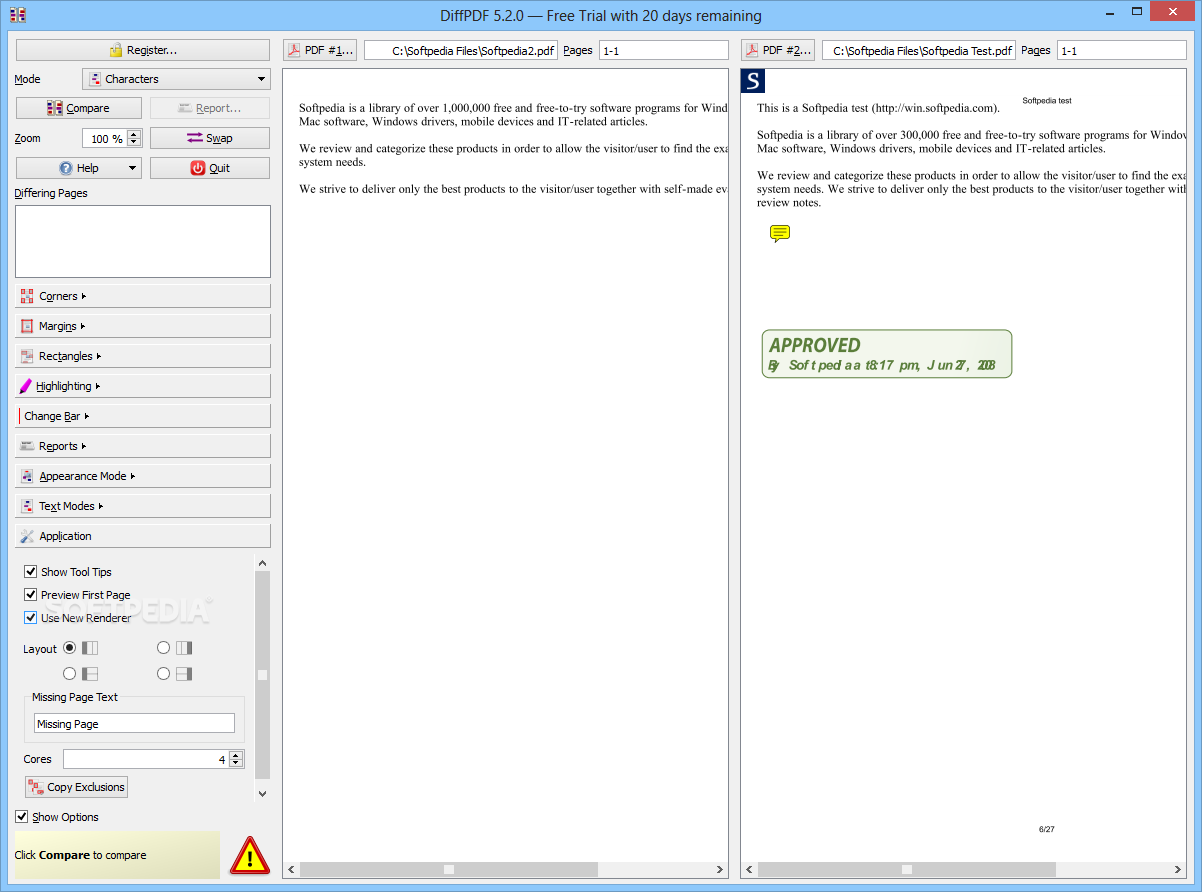Click the APPROVED stamp on PDF #2

click(x=887, y=354)
